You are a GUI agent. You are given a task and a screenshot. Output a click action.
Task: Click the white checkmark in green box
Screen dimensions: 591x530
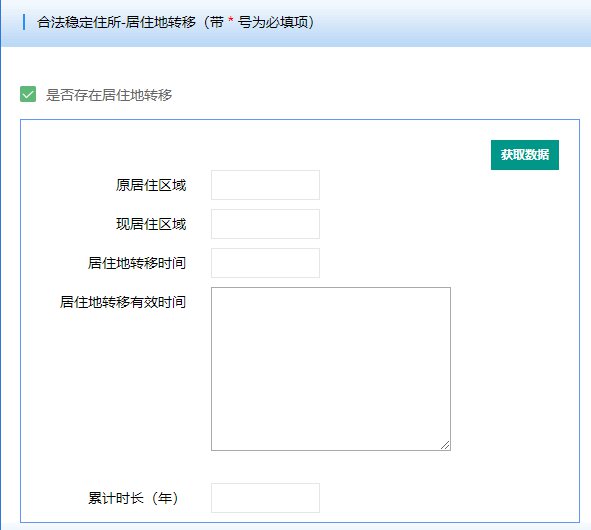28,95
